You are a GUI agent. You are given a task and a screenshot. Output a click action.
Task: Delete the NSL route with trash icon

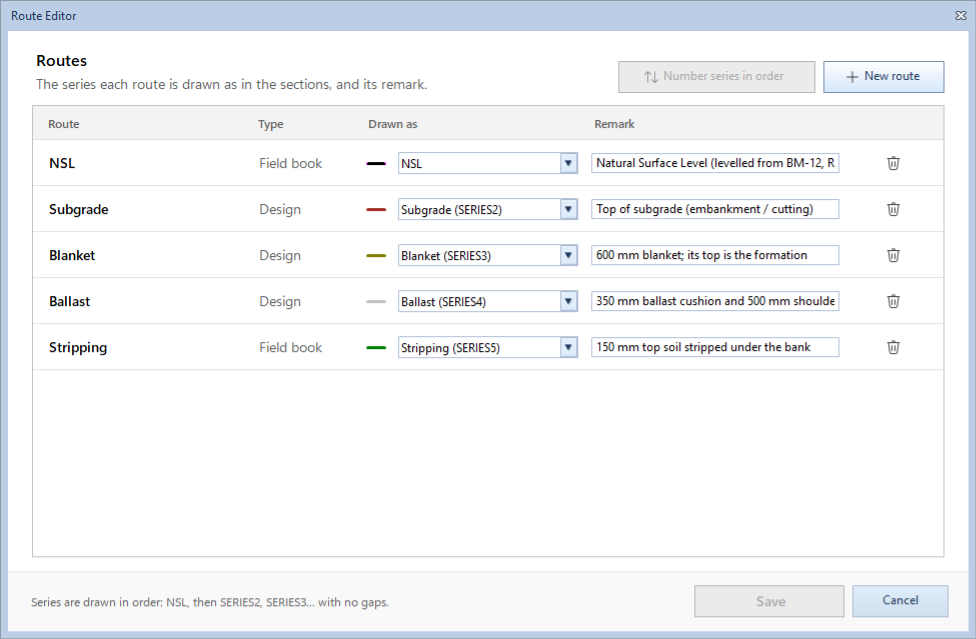click(893, 163)
